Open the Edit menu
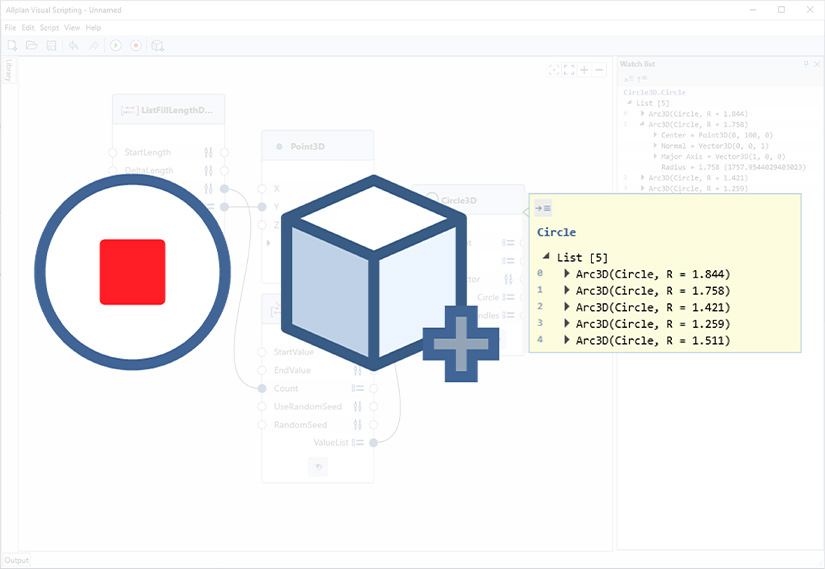Image resolution: width=825 pixels, height=569 pixels. (28, 27)
